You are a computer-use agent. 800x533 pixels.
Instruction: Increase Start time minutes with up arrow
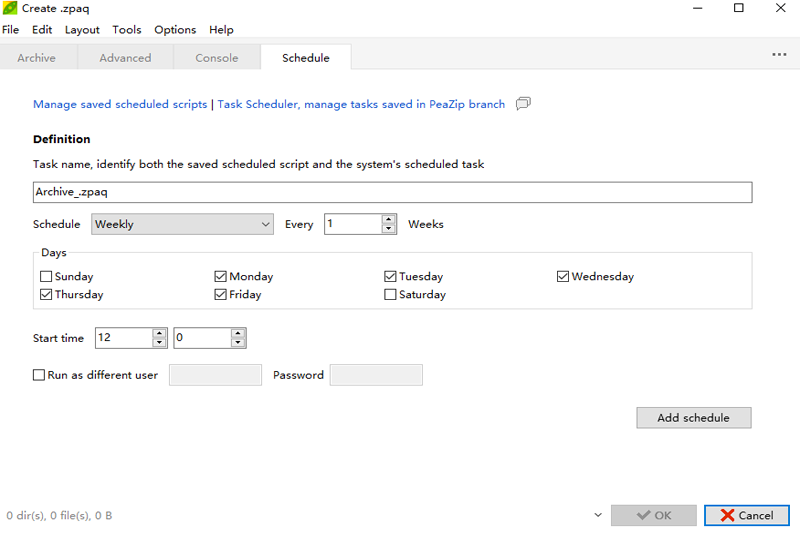[x=238, y=333]
